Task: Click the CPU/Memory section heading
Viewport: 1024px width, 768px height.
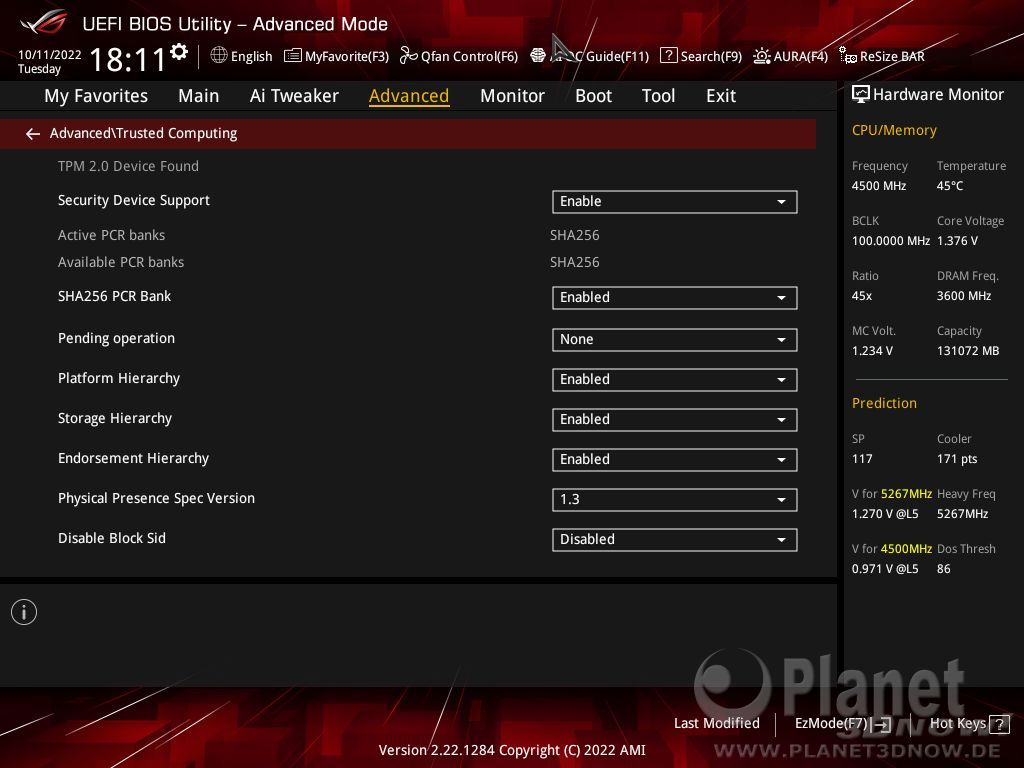Action: pos(894,130)
